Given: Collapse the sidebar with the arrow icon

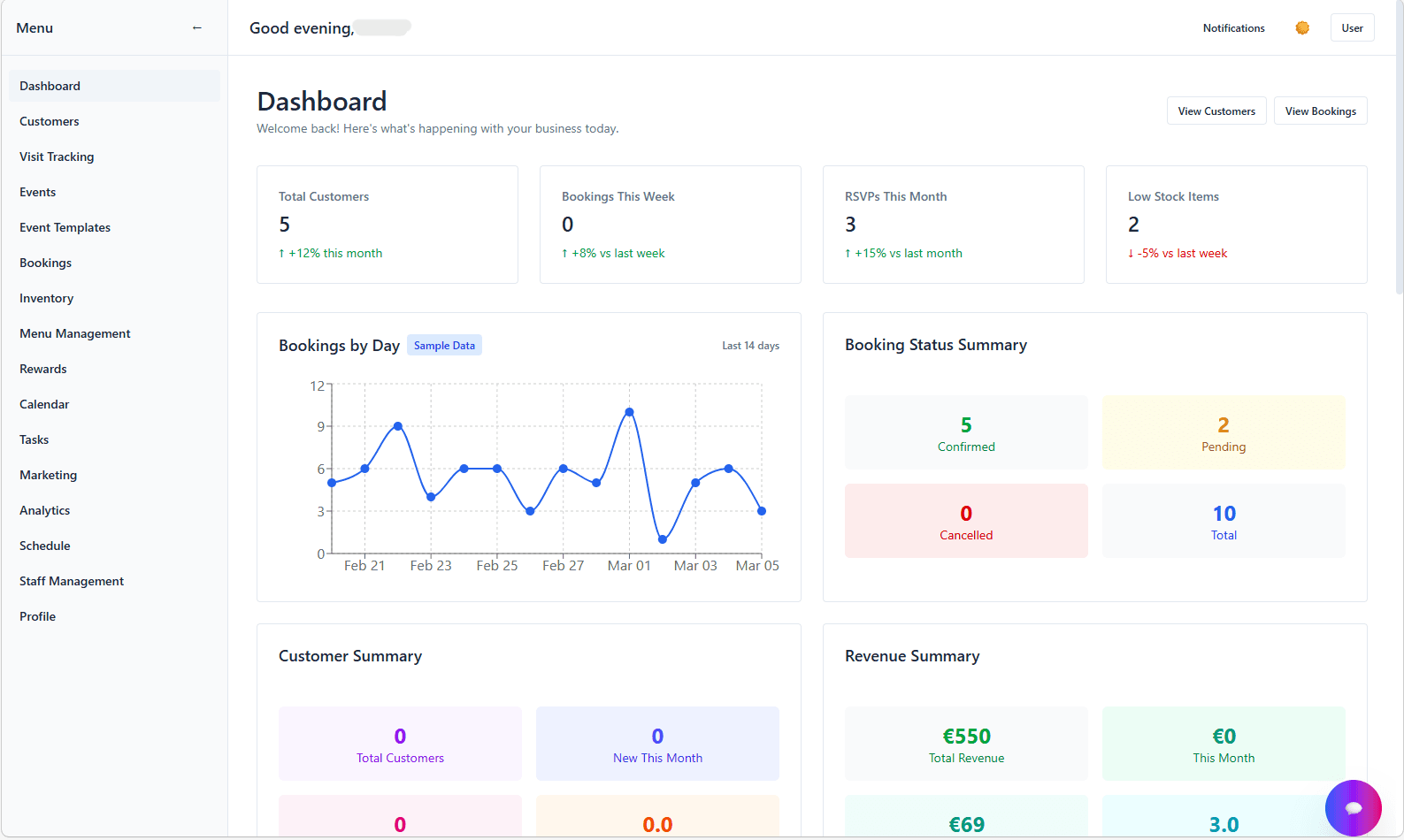Looking at the screenshot, I should [x=196, y=28].
